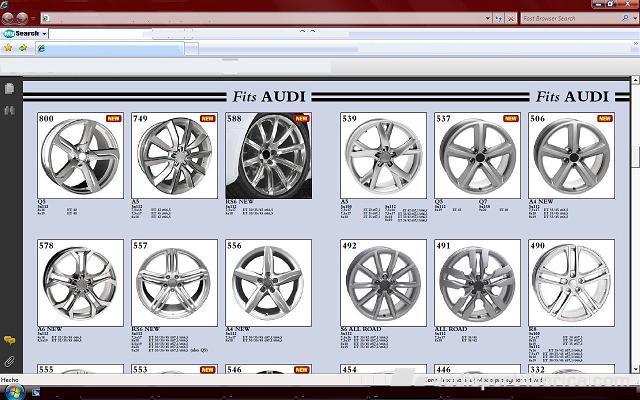
Task: Open a new blank tab
Action: click(191, 49)
